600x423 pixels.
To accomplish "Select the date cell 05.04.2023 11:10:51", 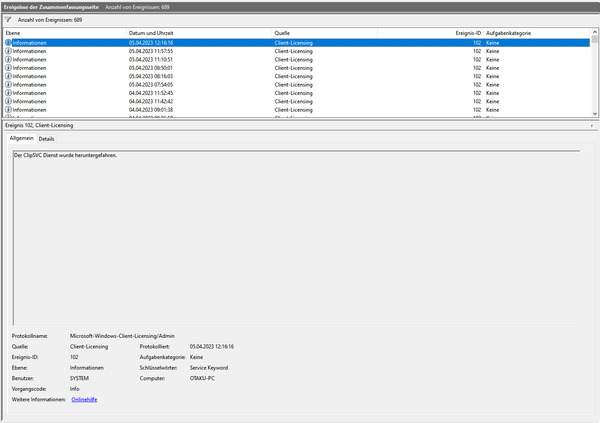I will pyautogui.click(x=151, y=60).
